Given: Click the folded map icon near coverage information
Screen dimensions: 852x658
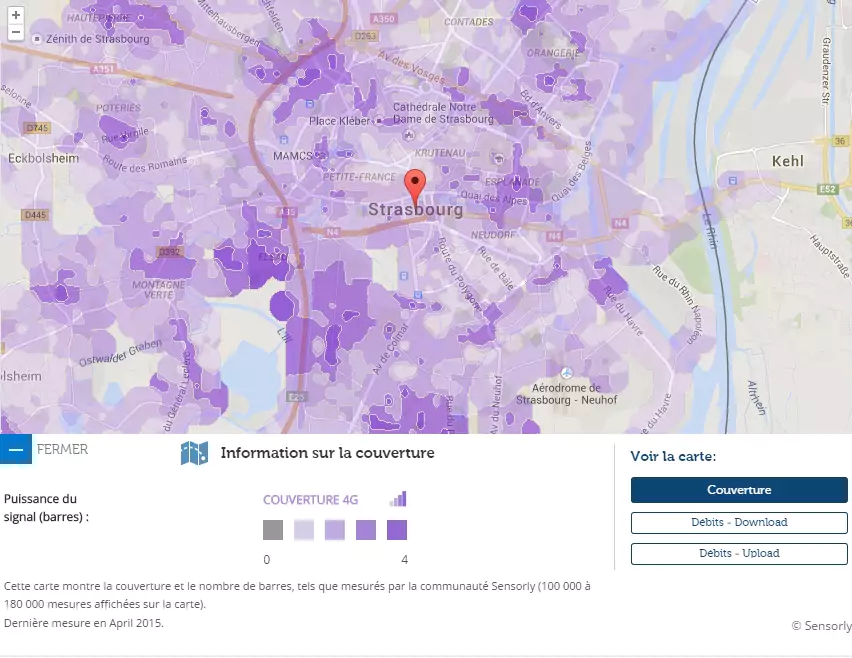Looking at the screenshot, I should pos(194,453).
